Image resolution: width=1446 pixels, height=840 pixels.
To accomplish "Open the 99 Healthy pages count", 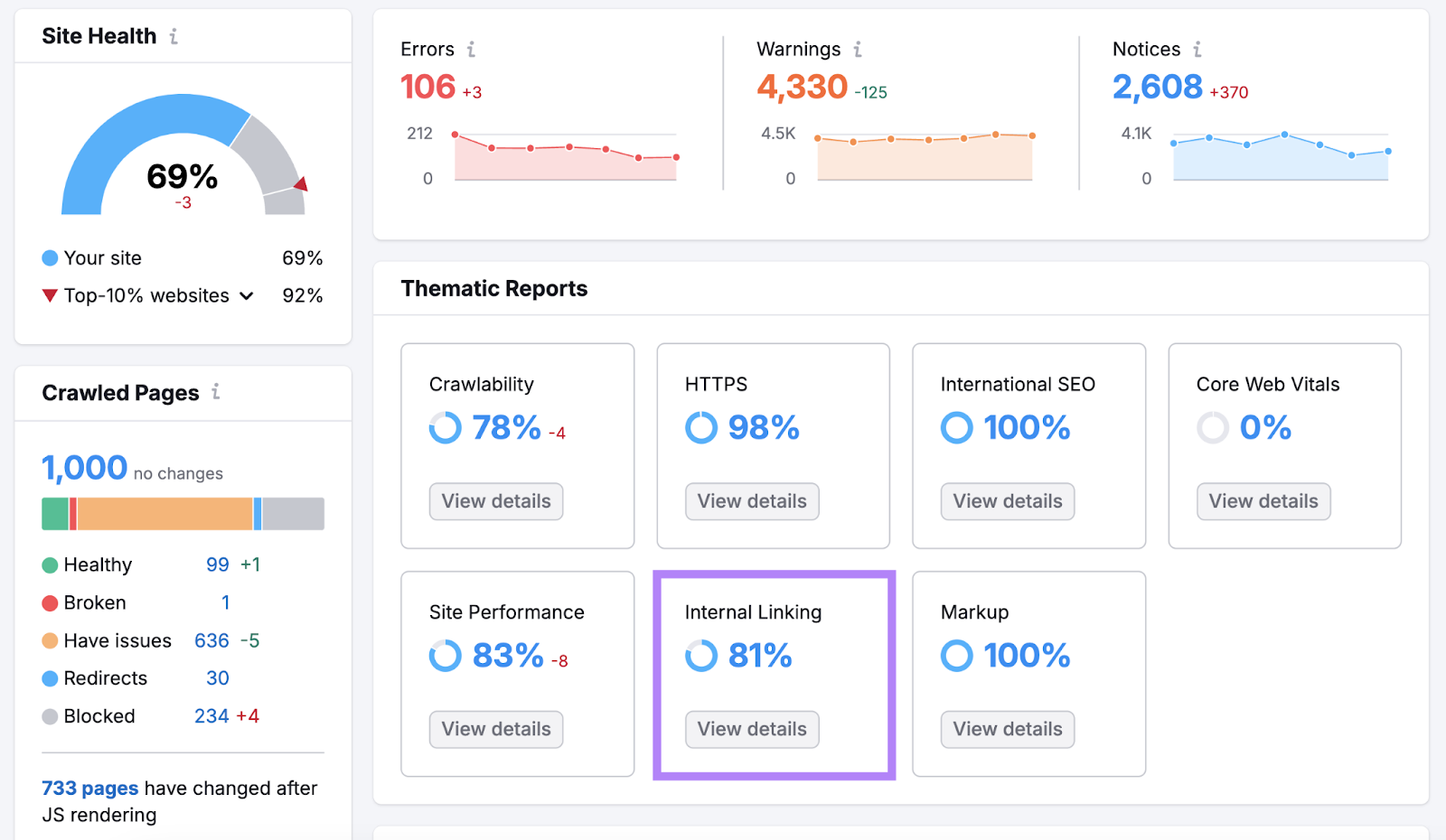I will coord(218,565).
